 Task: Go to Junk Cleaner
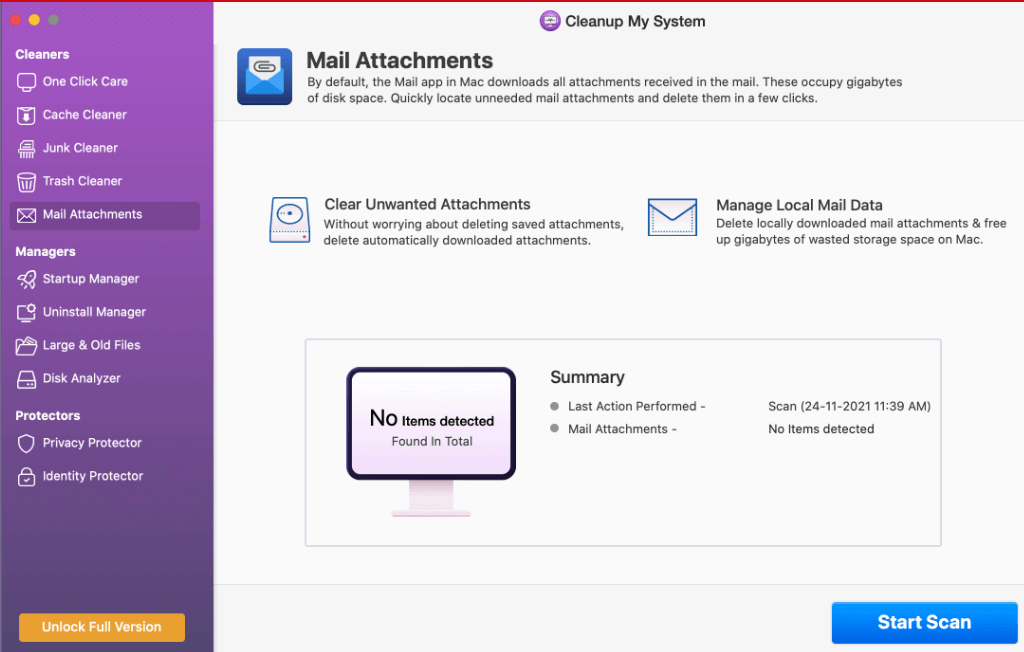pos(80,148)
